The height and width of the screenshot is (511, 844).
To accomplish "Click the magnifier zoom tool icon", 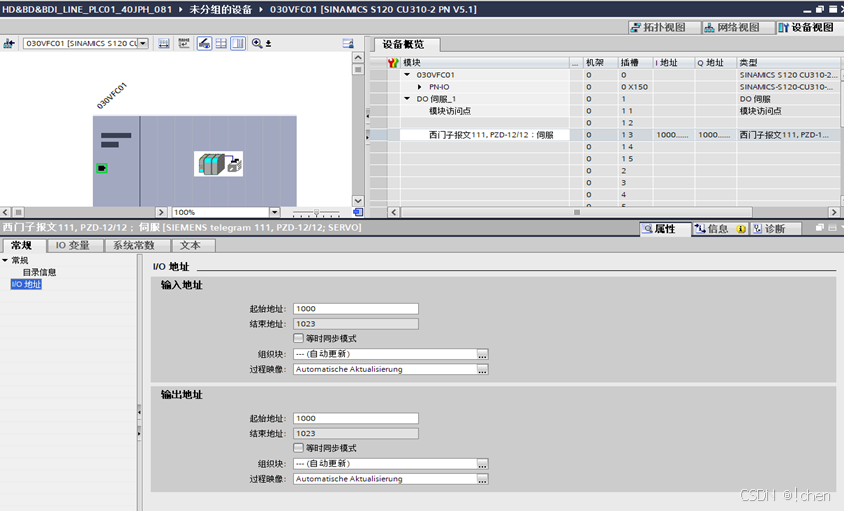I will tap(257, 44).
